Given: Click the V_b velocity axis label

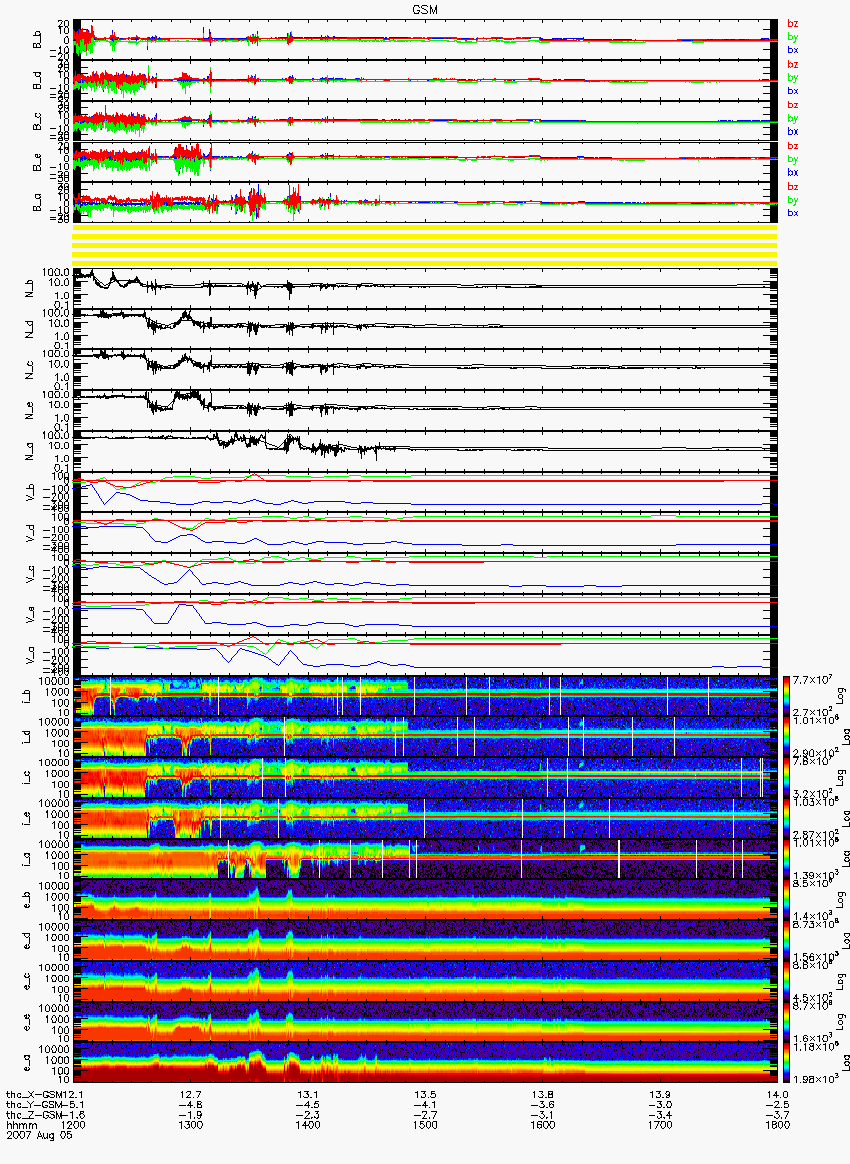Looking at the screenshot, I should click(x=30, y=492).
